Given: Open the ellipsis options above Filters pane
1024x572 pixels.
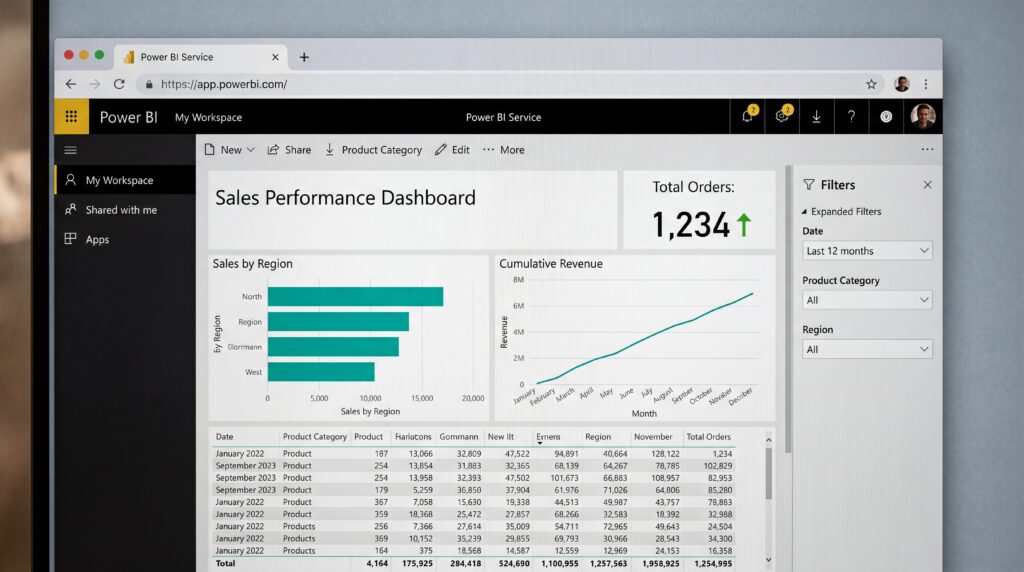Looking at the screenshot, I should [927, 150].
